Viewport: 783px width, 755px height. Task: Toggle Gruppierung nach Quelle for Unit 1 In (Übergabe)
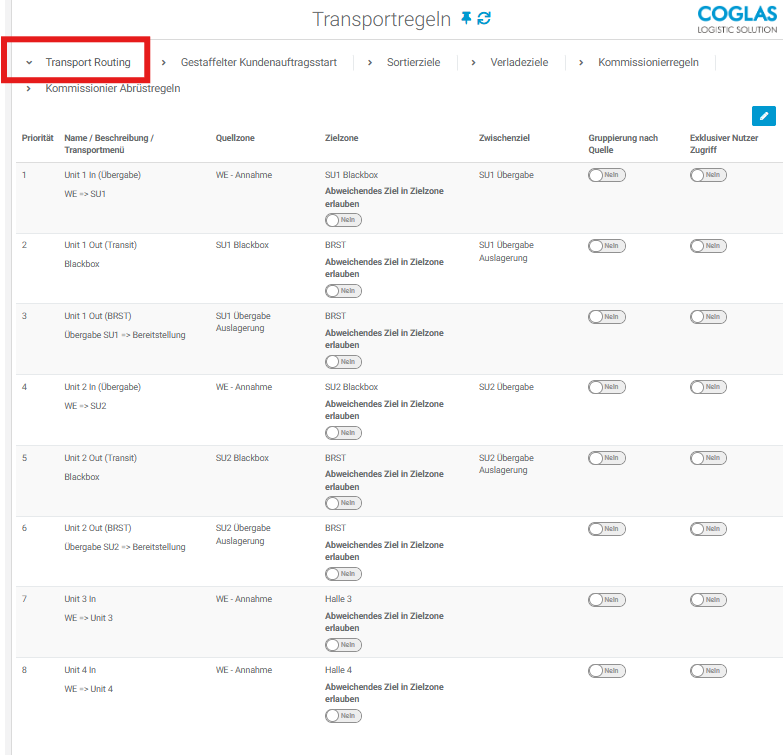pos(607,175)
